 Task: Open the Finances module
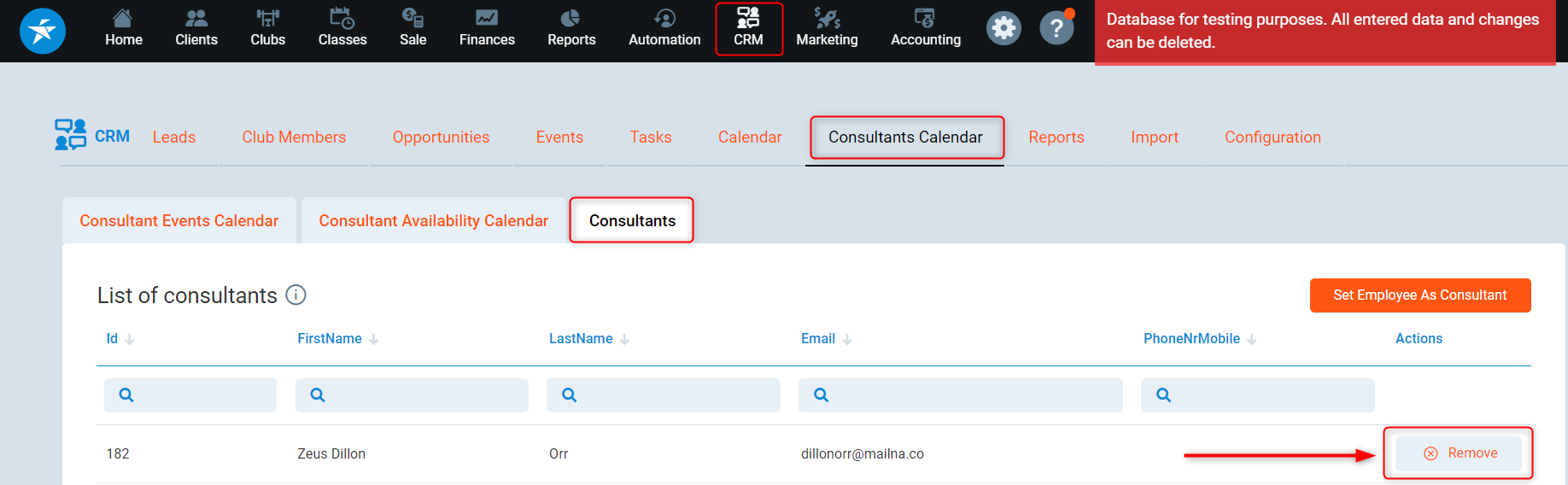[x=487, y=28]
